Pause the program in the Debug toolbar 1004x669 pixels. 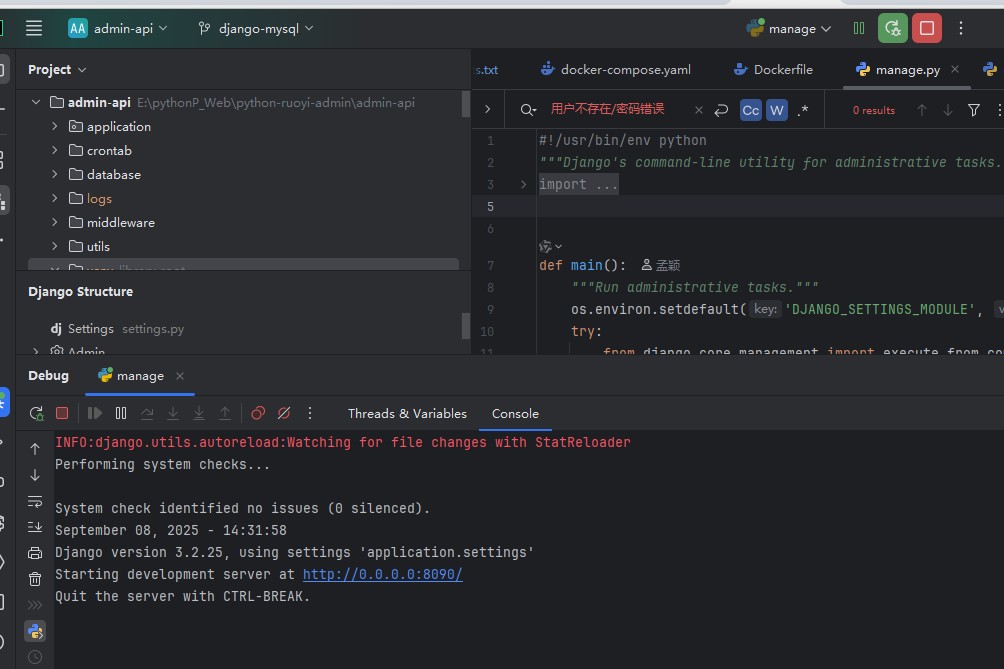(x=121, y=413)
